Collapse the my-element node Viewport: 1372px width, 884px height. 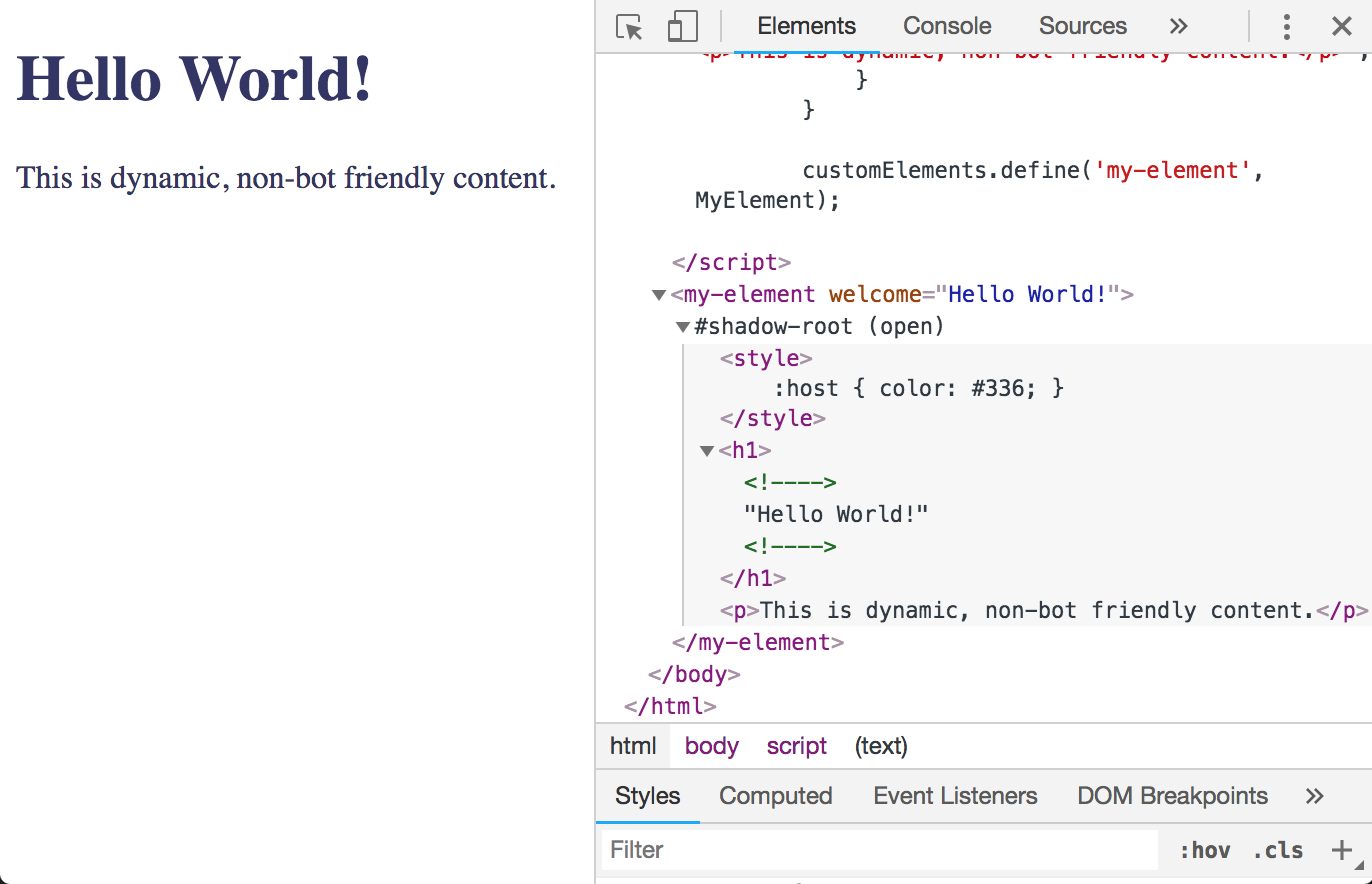pyautogui.click(x=658, y=294)
